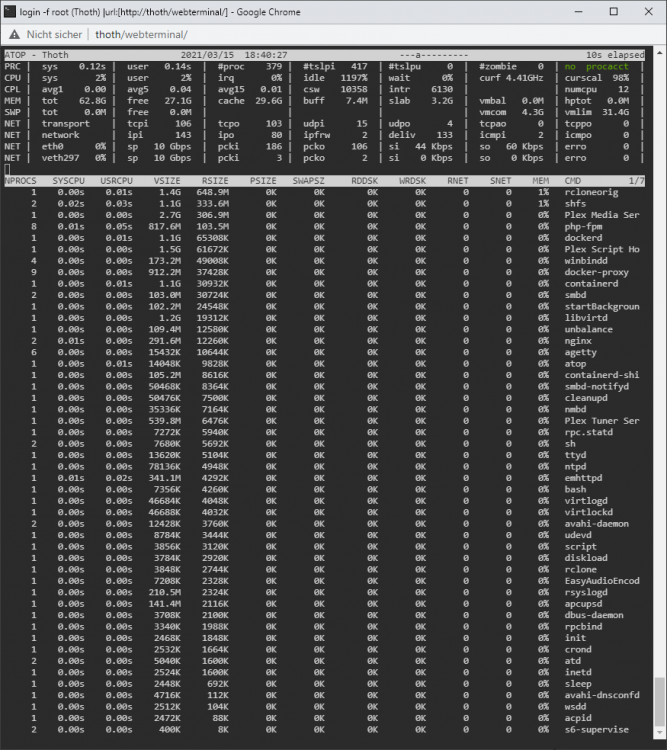Screen dimensions: 667x750
Task: Click the VSIZE column header
Action: 167,181
